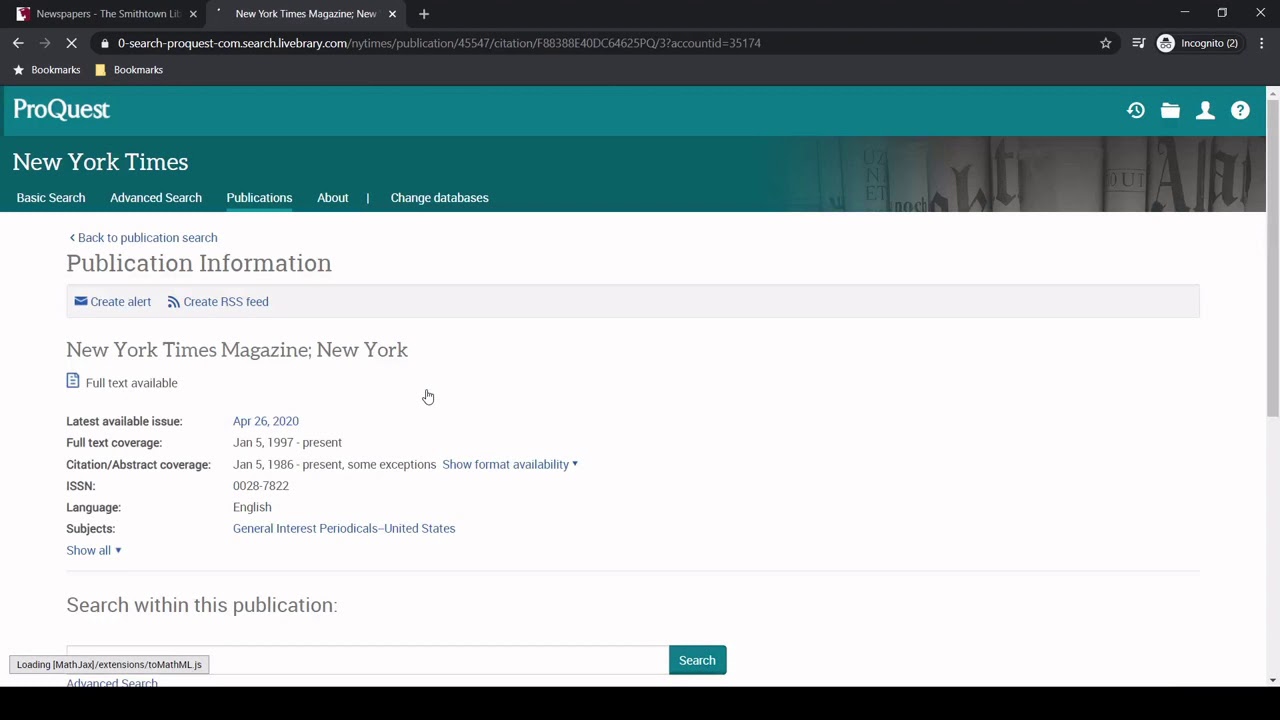Click the Full text available document icon
1280x720 pixels.
pos(73,381)
